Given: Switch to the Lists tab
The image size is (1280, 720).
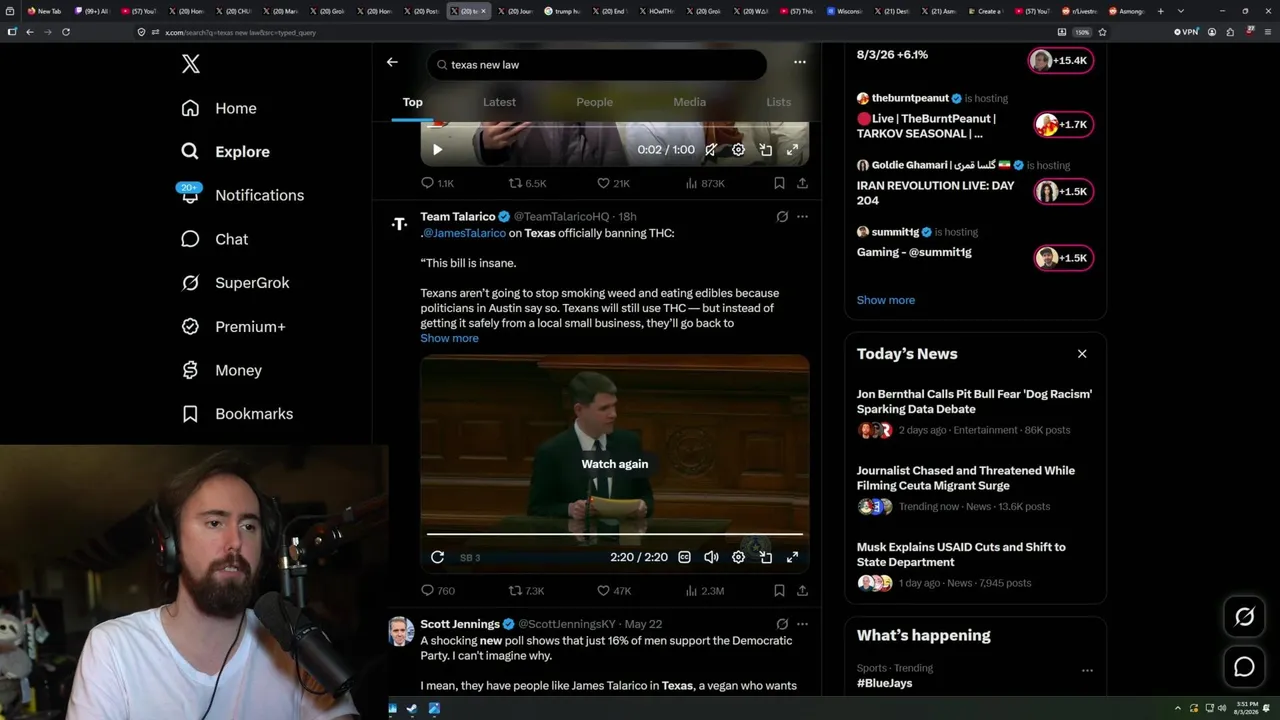Looking at the screenshot, I should (778, 102).
